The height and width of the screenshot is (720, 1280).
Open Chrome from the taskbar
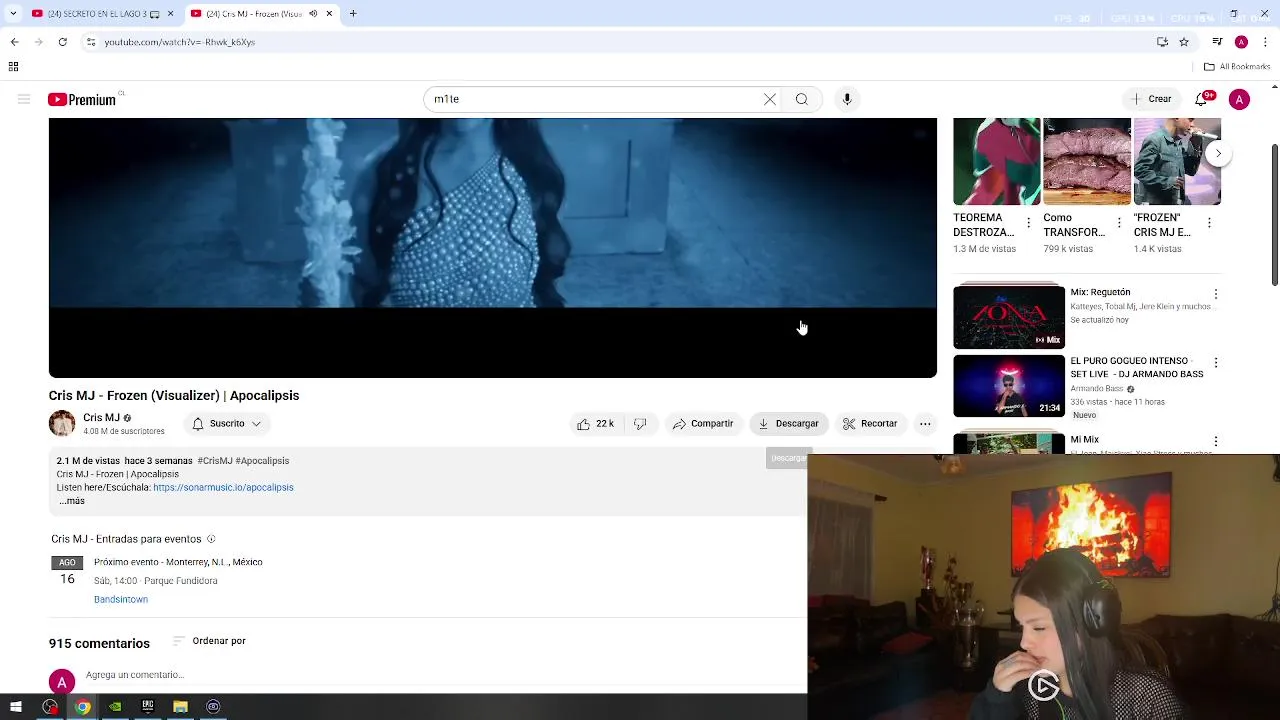[82, 707]
